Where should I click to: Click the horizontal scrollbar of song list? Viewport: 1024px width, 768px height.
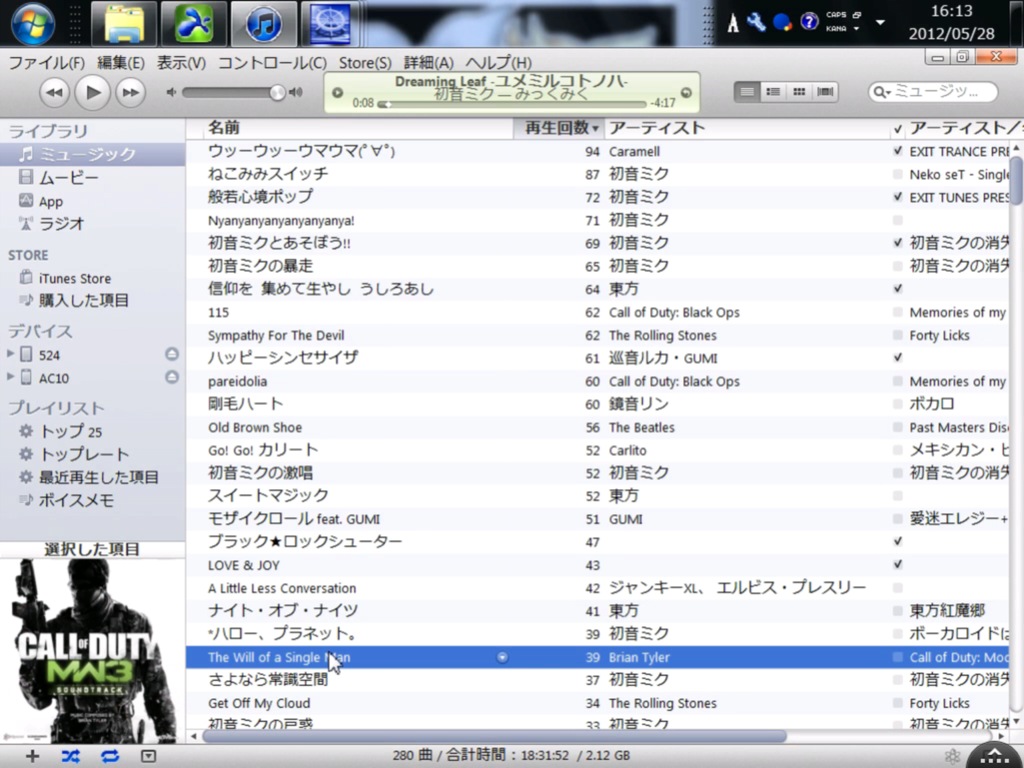[494, 737]
